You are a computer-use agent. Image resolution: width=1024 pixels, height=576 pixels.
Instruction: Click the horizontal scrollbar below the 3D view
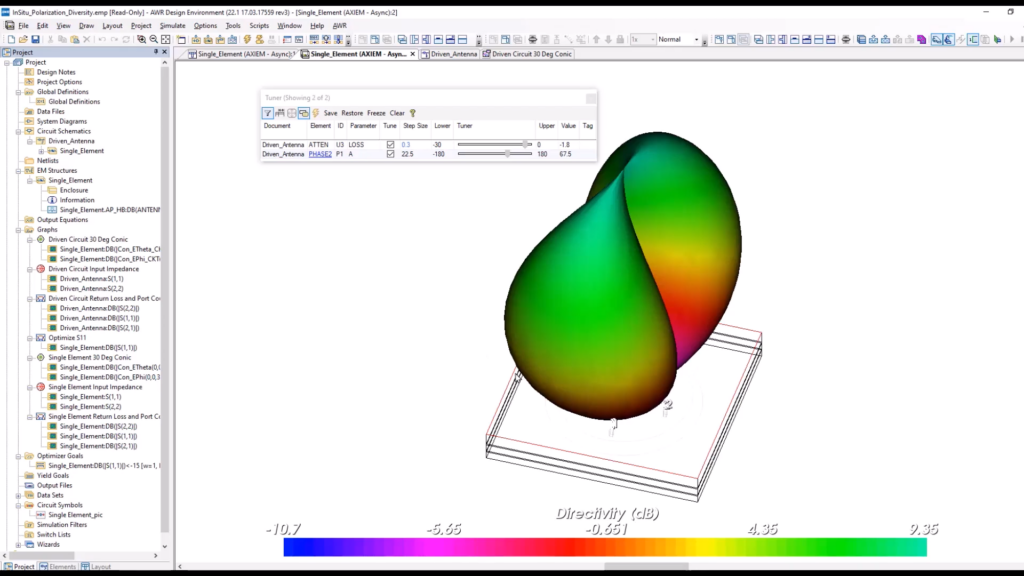647,566
